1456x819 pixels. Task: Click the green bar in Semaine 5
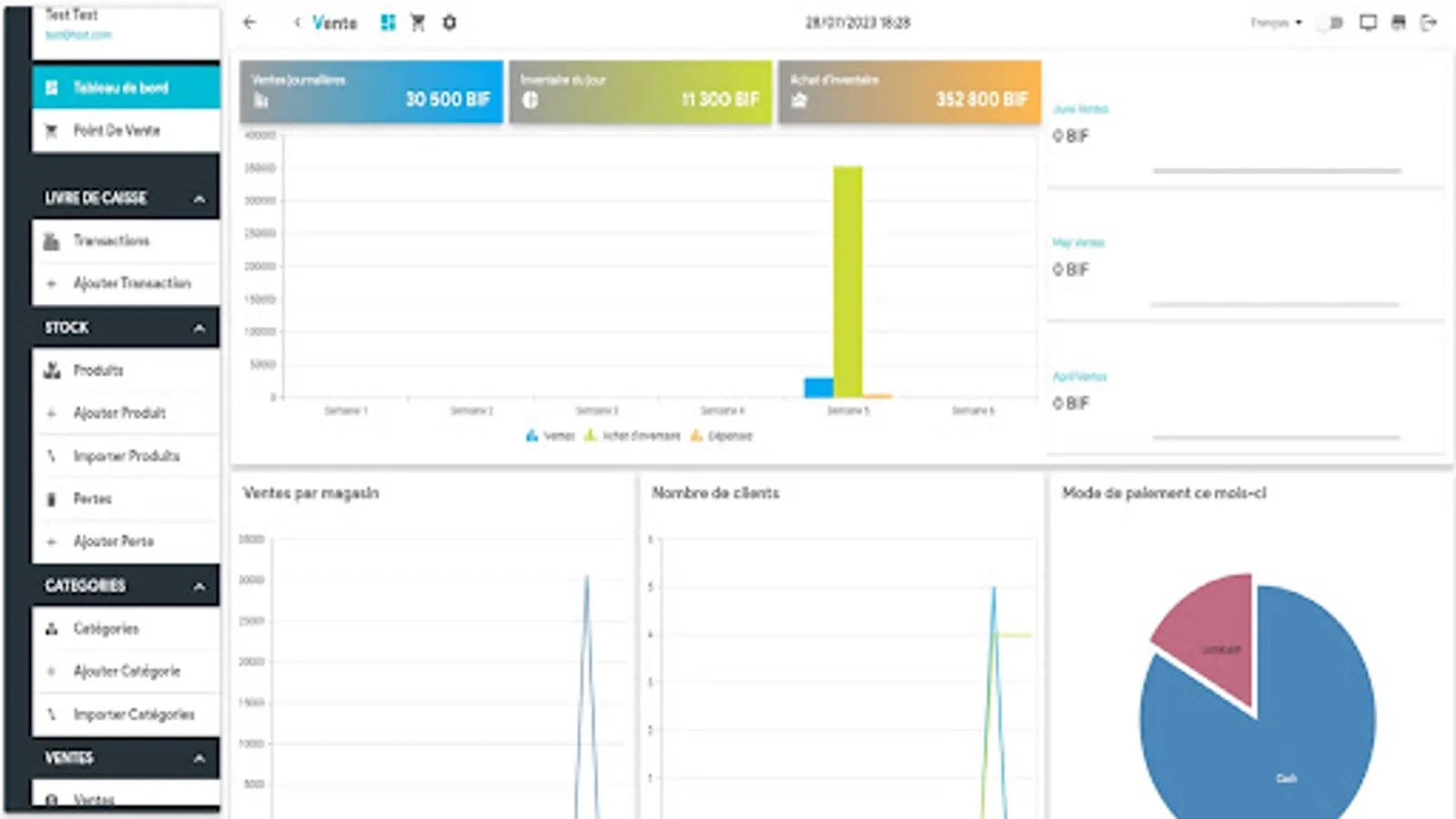tap(848, 282)
